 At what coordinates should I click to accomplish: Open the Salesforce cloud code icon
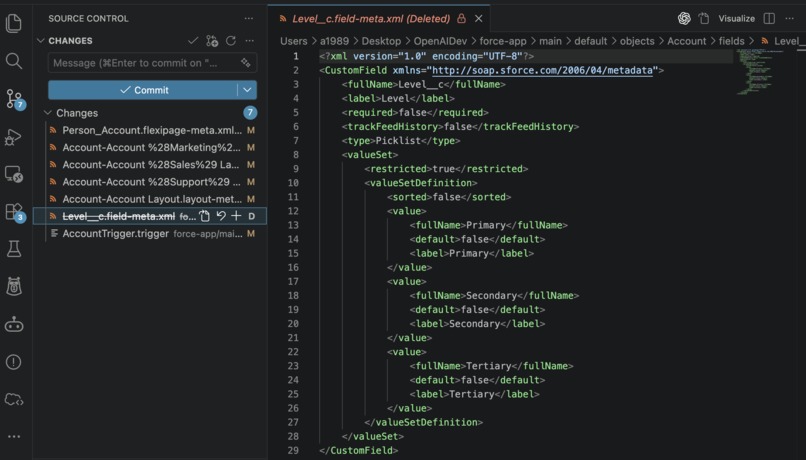point(14,399)
